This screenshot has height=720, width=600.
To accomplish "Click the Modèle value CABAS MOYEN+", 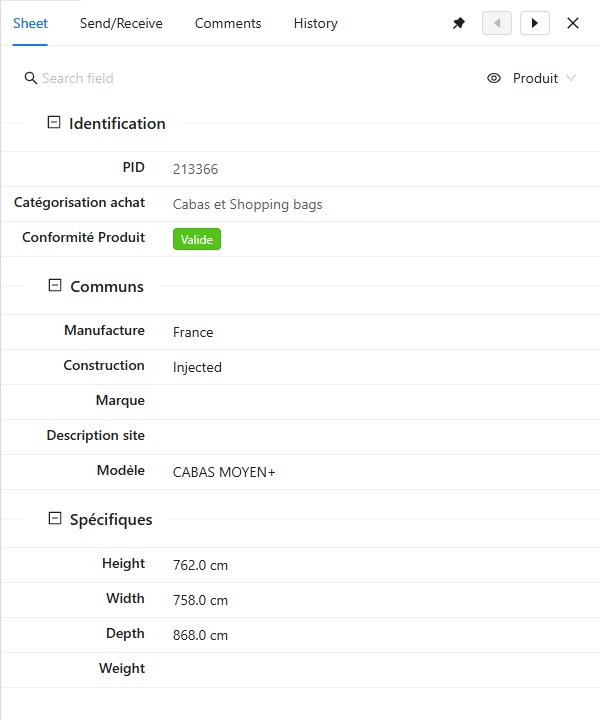I will click(224, 472).
